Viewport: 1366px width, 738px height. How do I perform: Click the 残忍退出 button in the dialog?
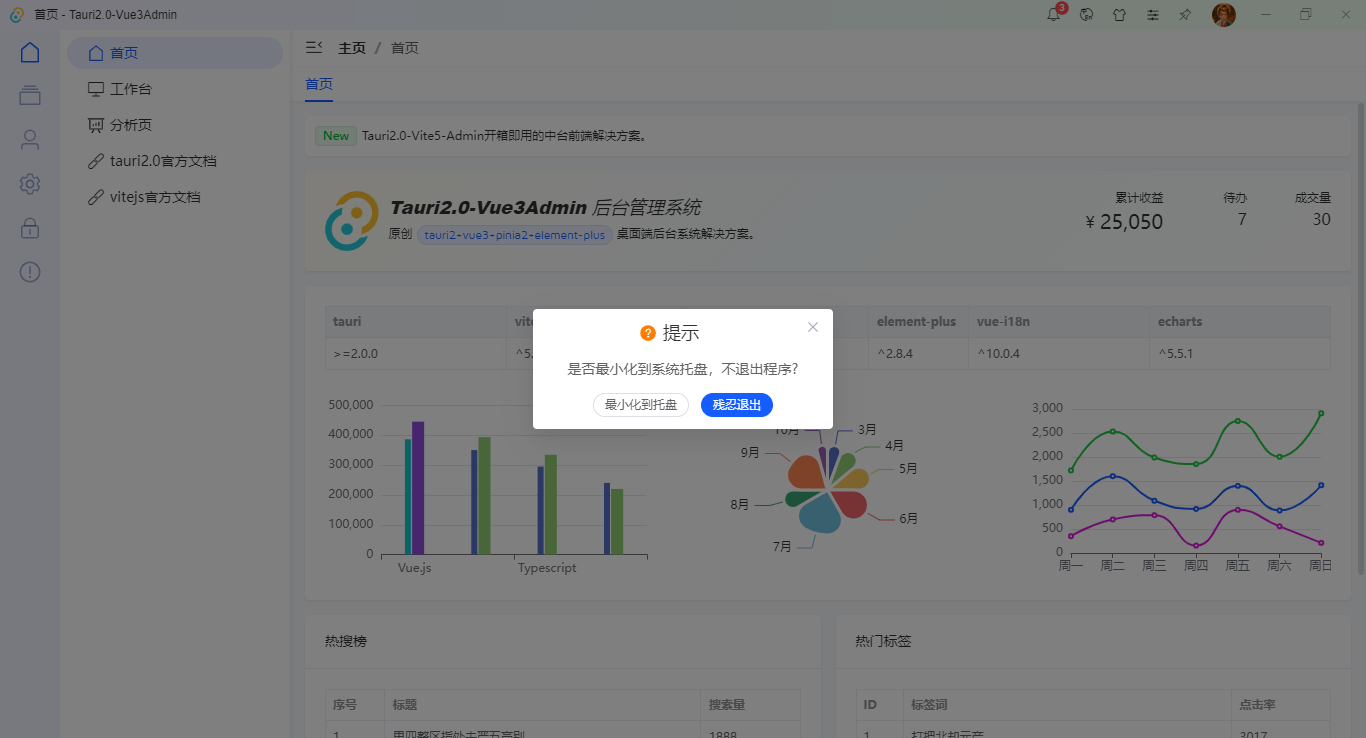[x=737, y=405]
